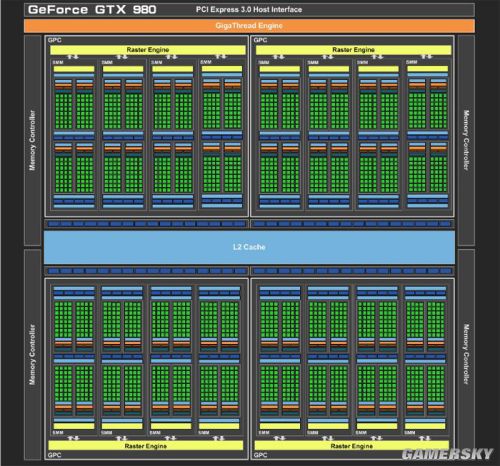Select the upper-right Memory Controller block
This screenshot has width=500, height=466.
pos(466,140)
